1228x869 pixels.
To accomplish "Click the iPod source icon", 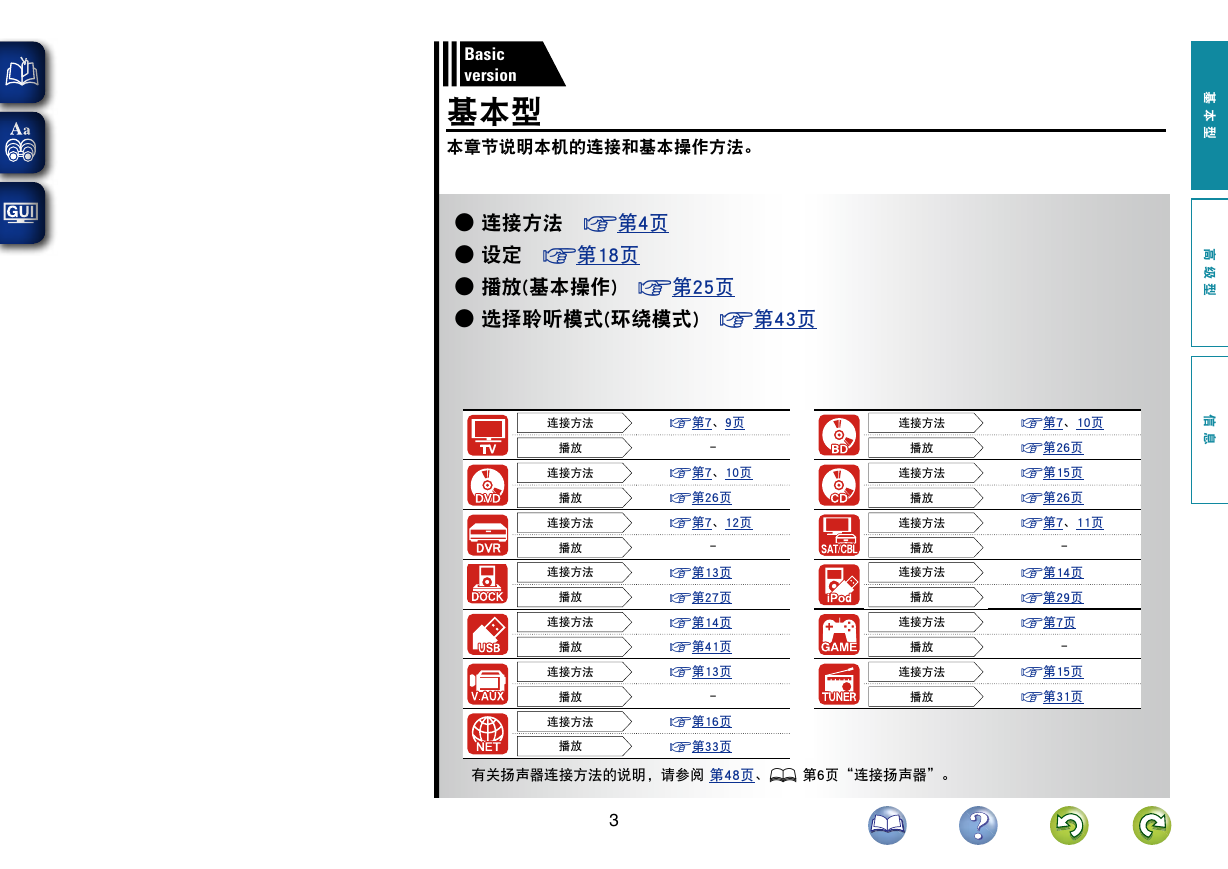I will pyautogui.click(x=839, y=584).
